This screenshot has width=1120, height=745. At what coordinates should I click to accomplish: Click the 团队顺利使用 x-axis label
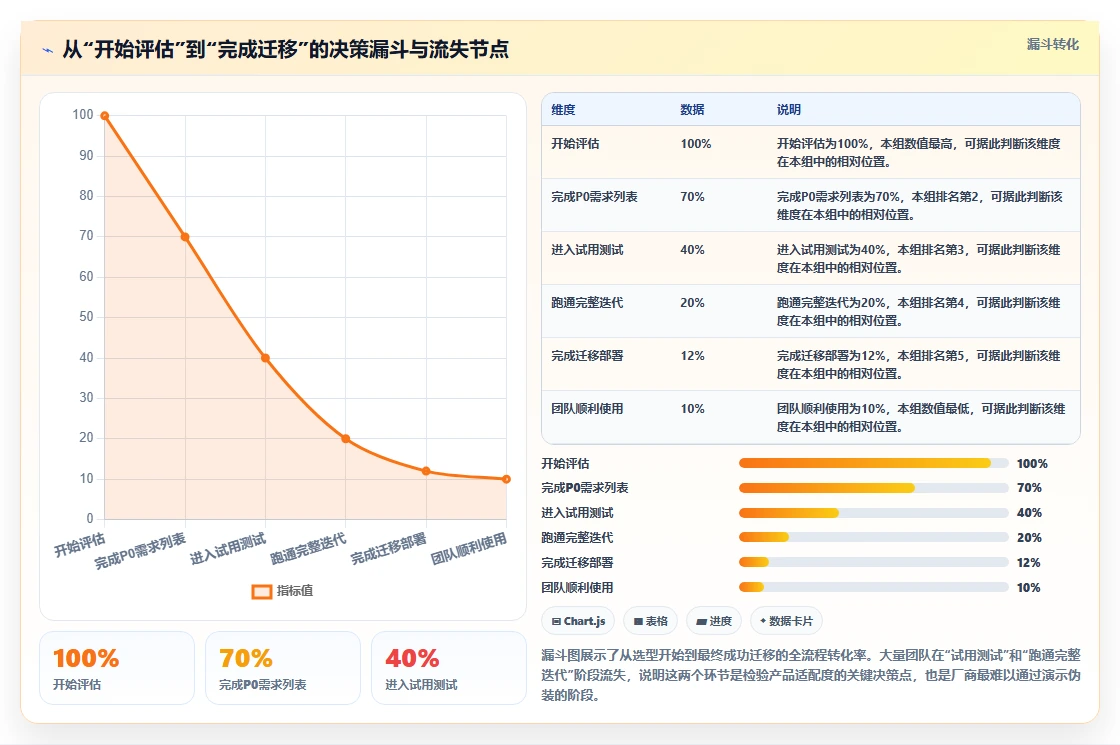point(469,549)
